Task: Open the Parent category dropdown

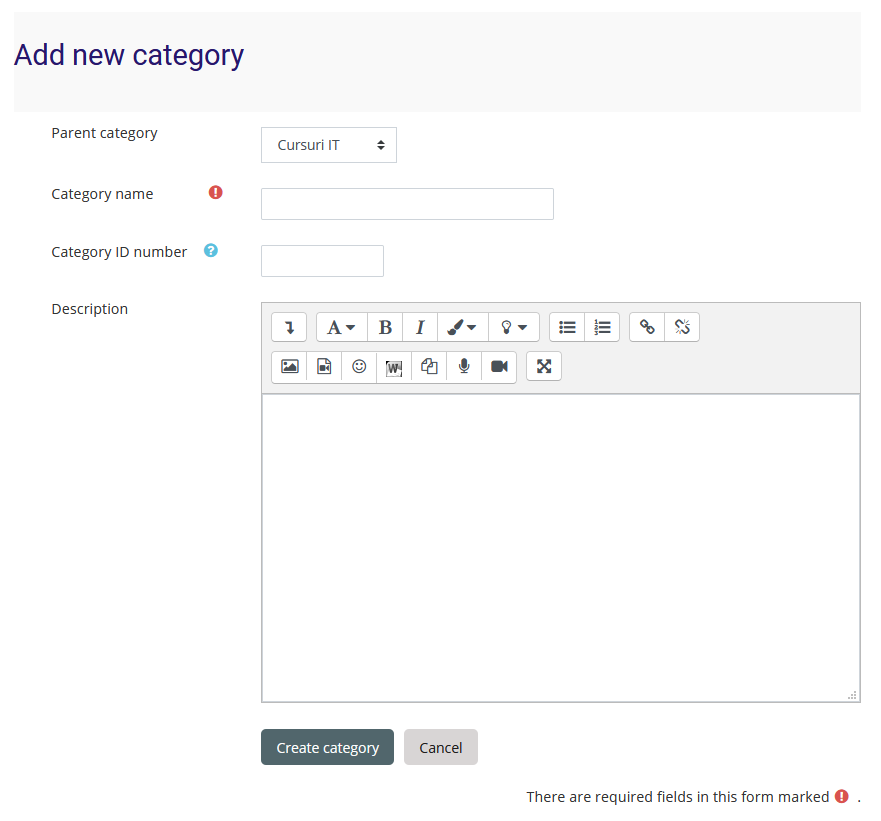Action: click(x=329, y=145)
